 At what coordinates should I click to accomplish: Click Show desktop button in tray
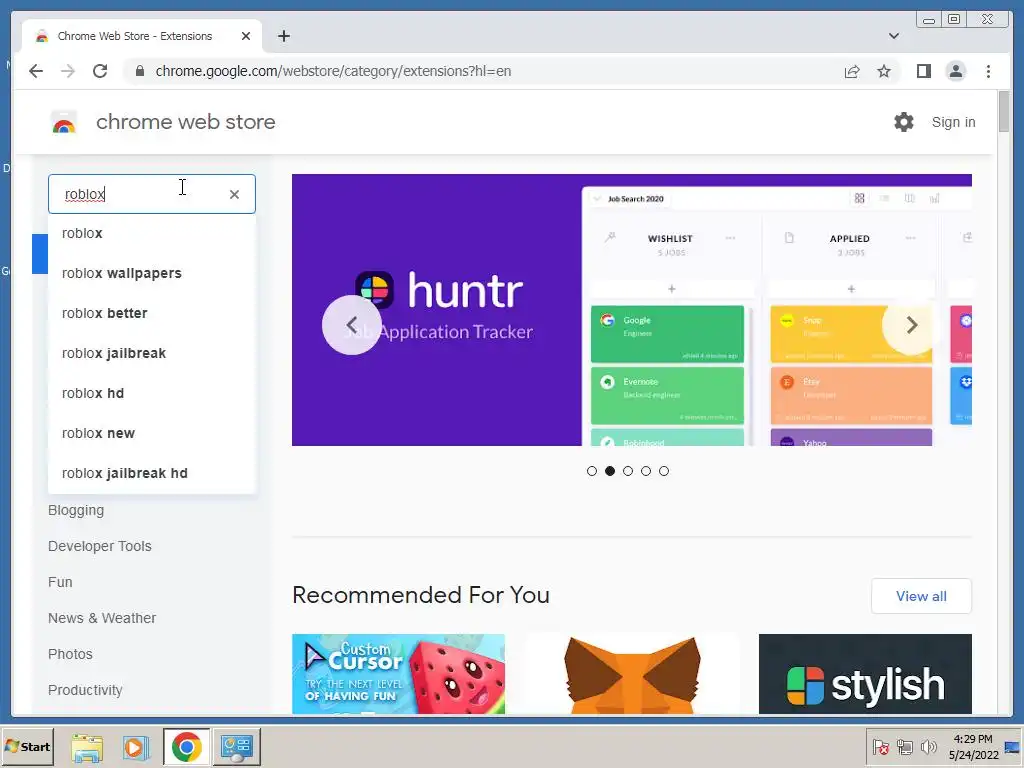click(1012, 747)
